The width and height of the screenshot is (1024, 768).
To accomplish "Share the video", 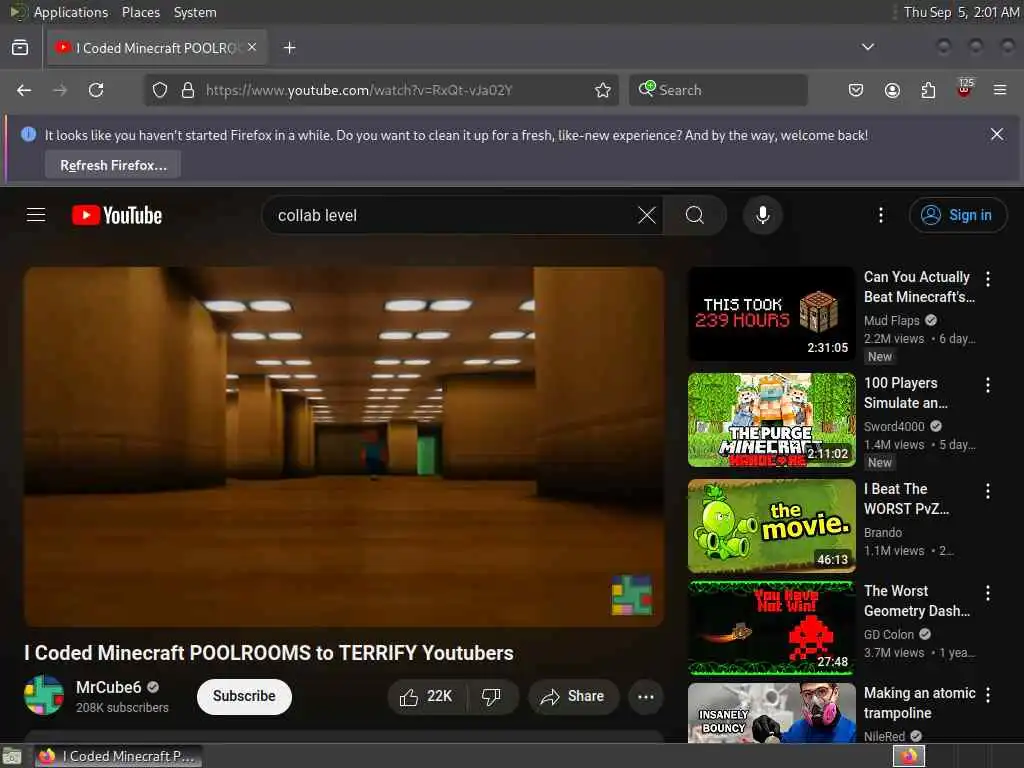I will point(573,696).
